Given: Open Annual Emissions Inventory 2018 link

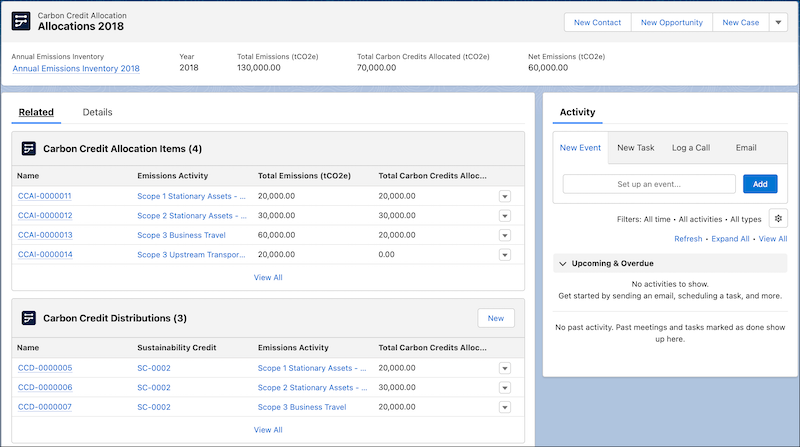Looking at the screenshot, I should (x=76, y=69).
